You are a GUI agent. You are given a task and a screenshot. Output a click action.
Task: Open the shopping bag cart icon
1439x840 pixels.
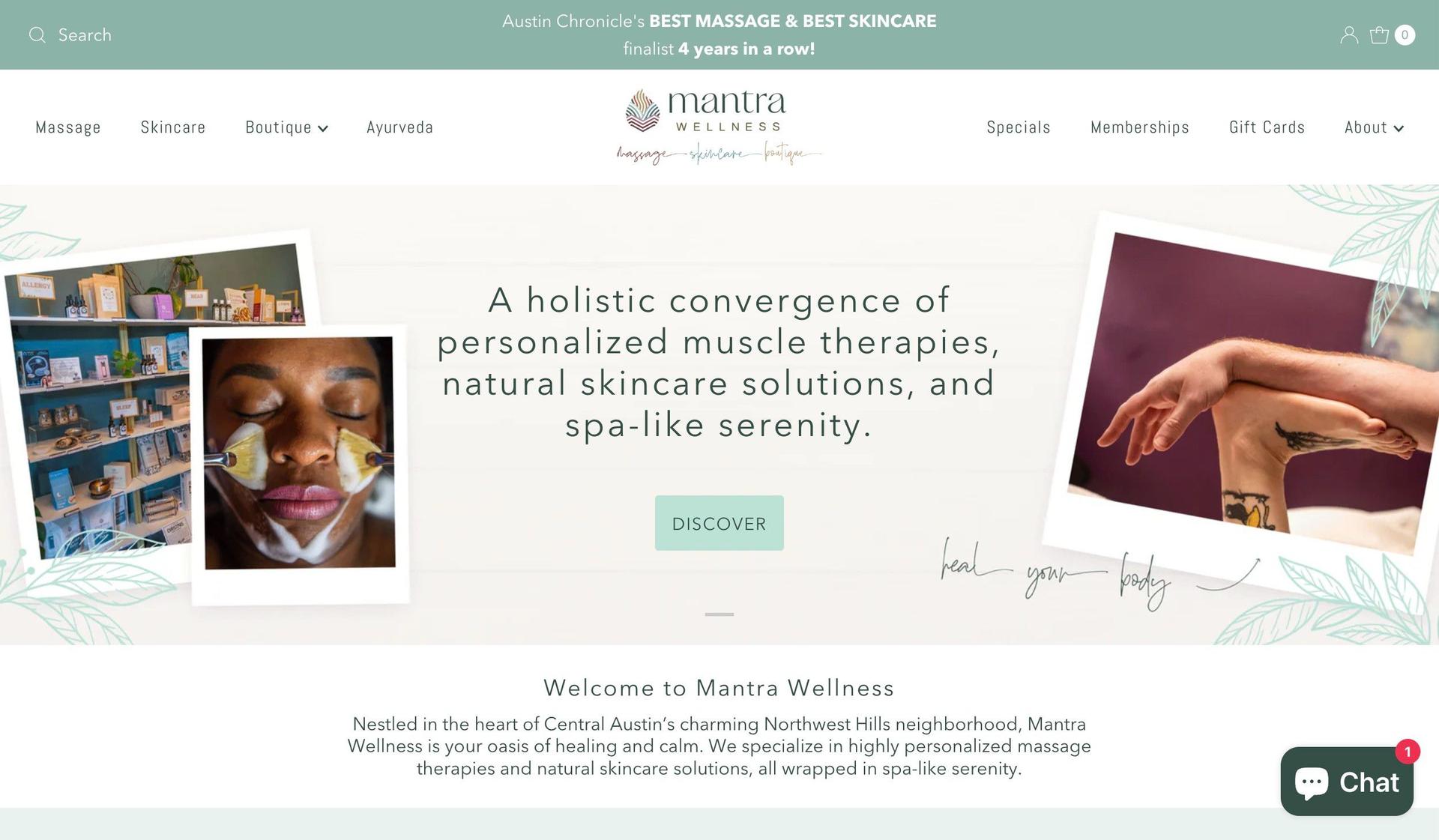(x=1379, y=35)
